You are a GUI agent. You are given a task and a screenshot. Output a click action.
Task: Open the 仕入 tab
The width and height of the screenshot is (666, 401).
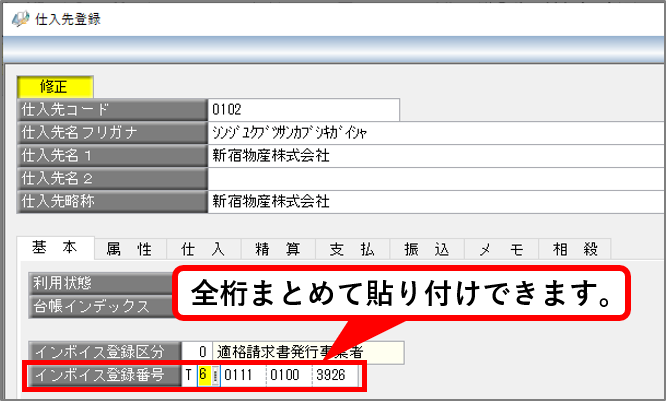(x=204, y=249)
